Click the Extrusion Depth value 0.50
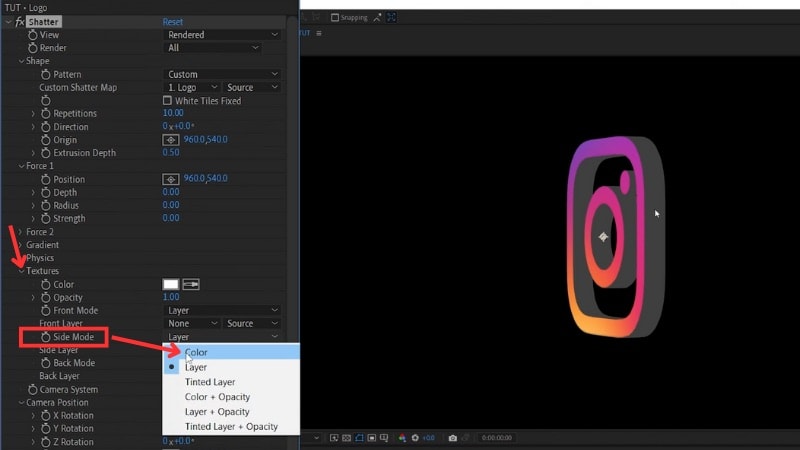Viewport: 800px width, 450px height. (x=171, y=152)
